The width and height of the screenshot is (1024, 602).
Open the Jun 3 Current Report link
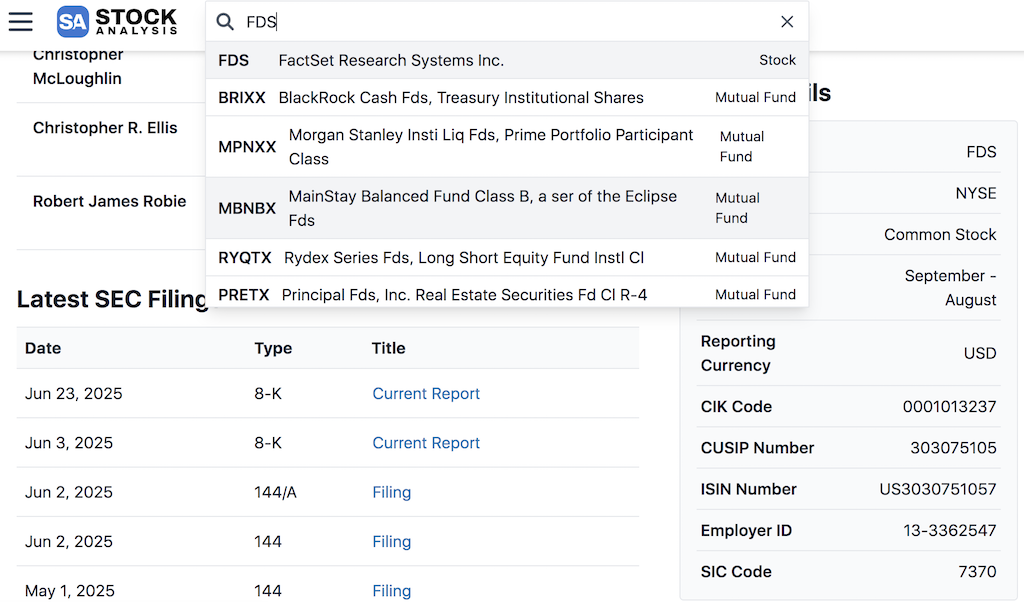coord(426,442)
